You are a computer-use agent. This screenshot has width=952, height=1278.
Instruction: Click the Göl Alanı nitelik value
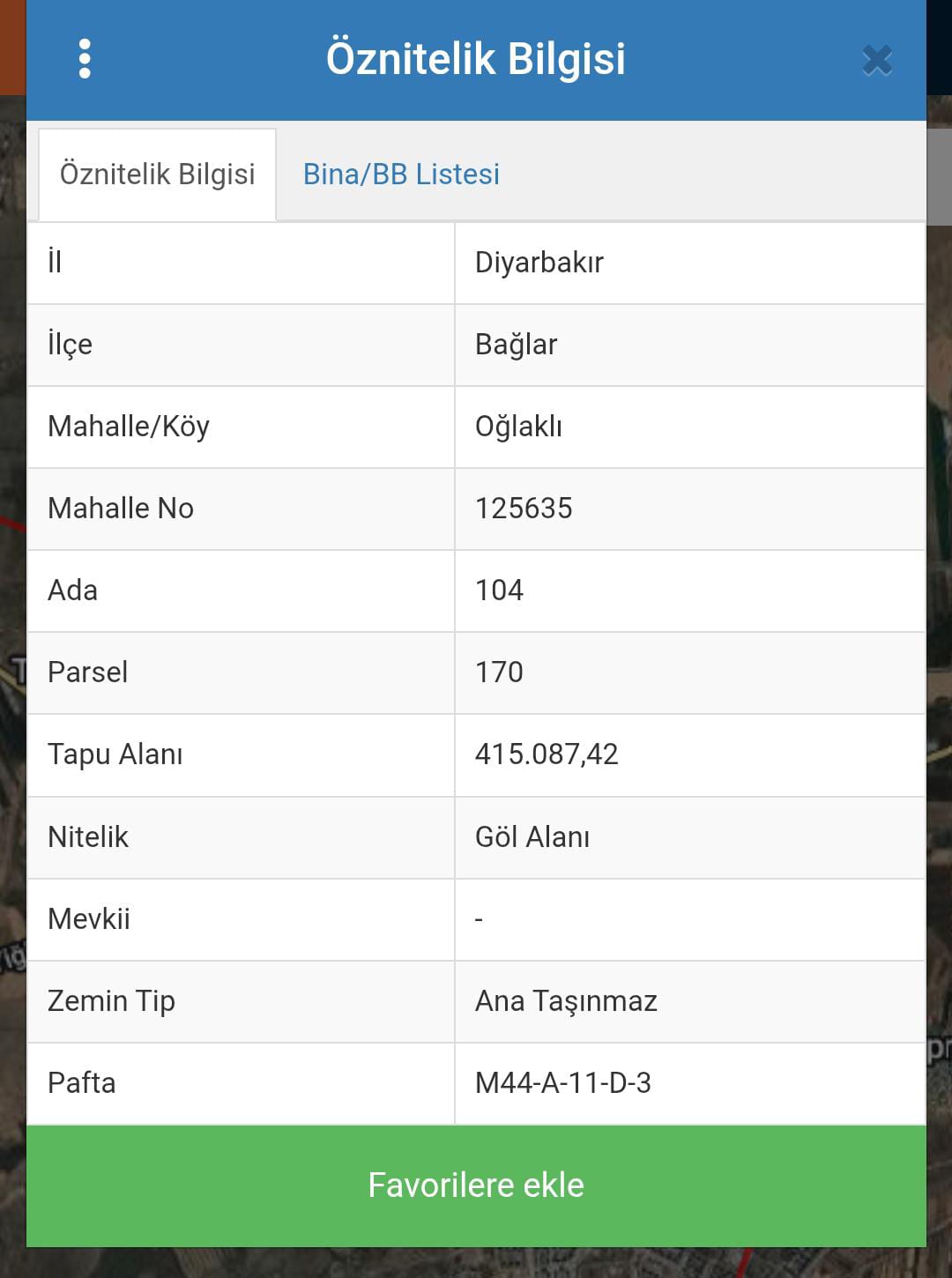click(x=532, y=836)
